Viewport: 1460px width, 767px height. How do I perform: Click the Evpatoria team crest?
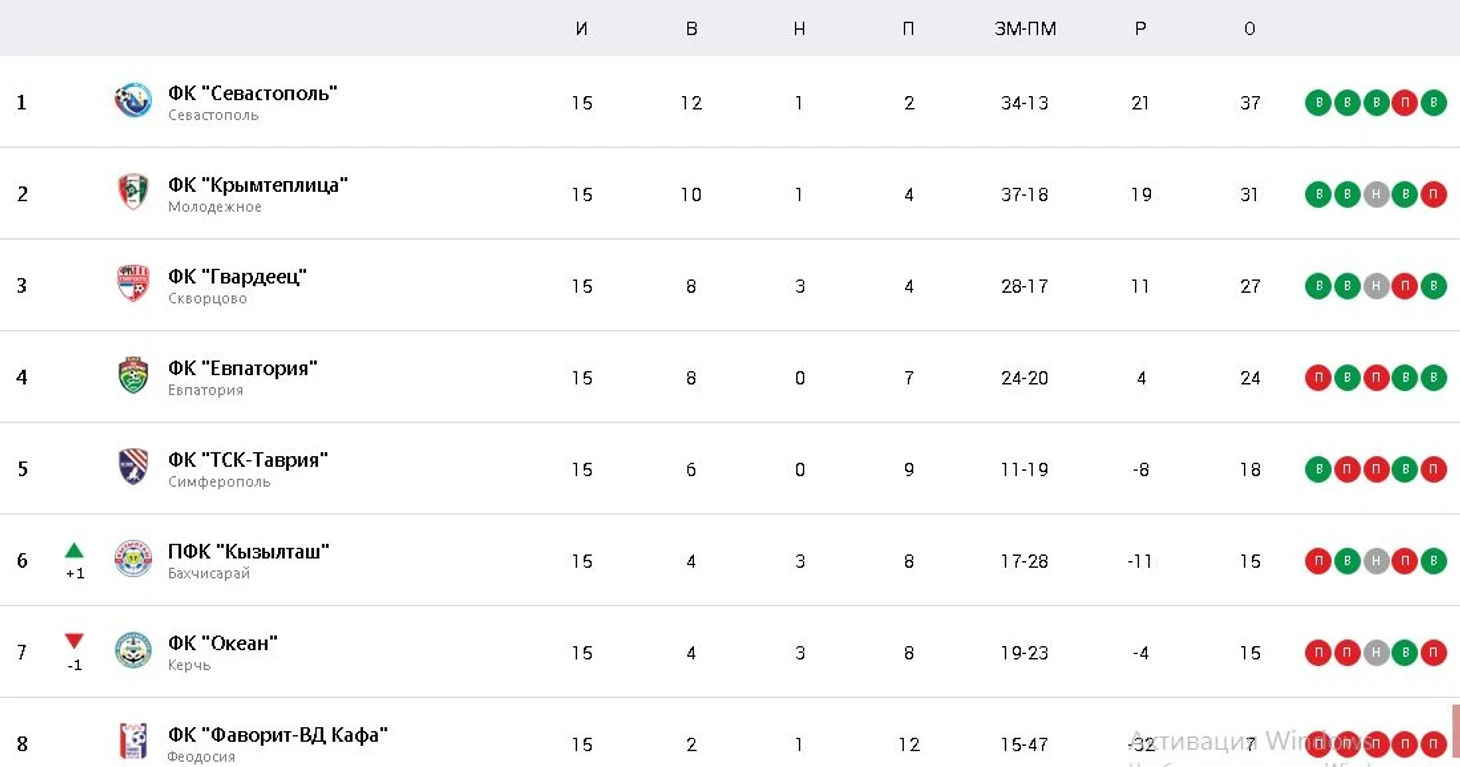[133, 376]
